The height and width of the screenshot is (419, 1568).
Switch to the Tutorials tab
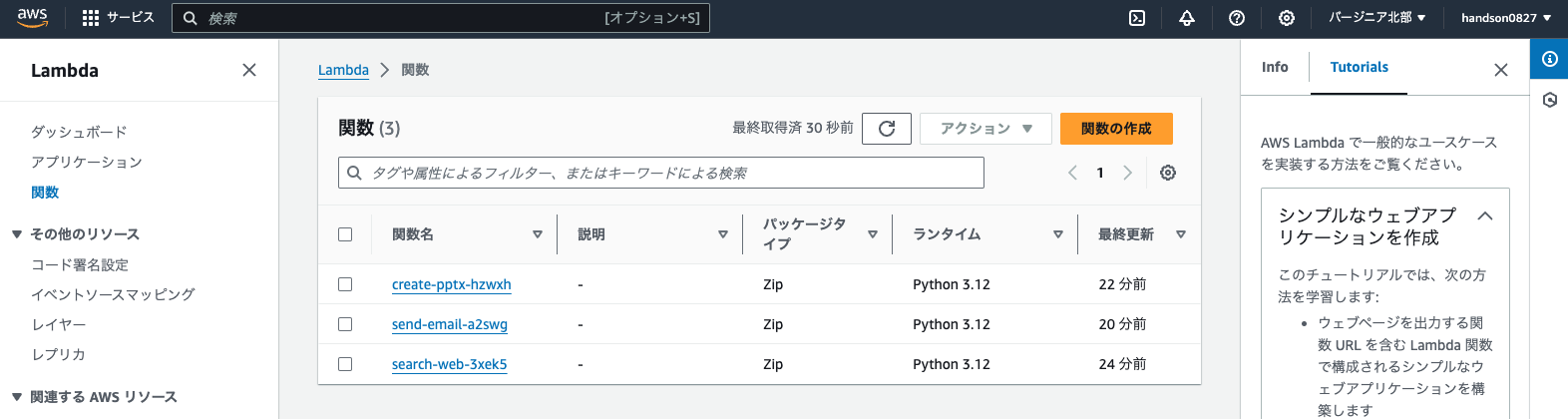point(1359,67)
